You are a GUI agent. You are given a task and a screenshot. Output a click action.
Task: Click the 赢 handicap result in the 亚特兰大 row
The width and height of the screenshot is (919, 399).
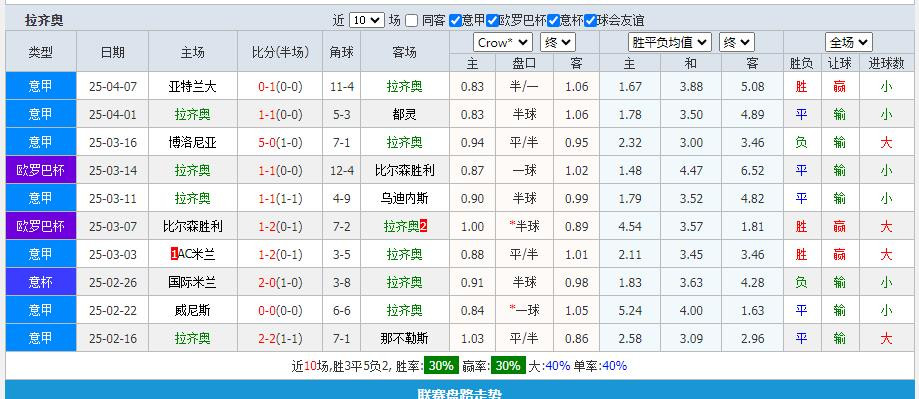(840, 87)
